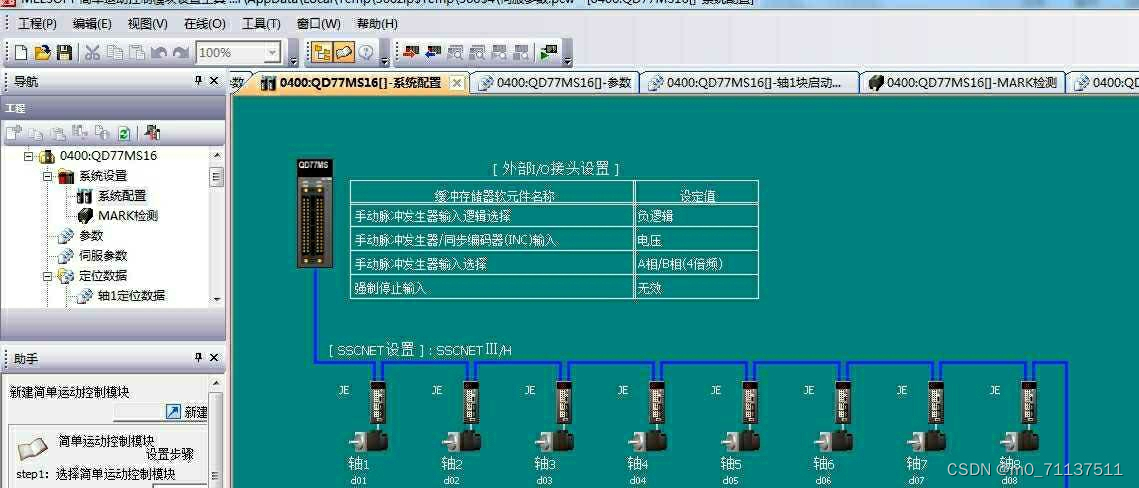Click the Copy icon in main toolbar

(x=115, y=52)
